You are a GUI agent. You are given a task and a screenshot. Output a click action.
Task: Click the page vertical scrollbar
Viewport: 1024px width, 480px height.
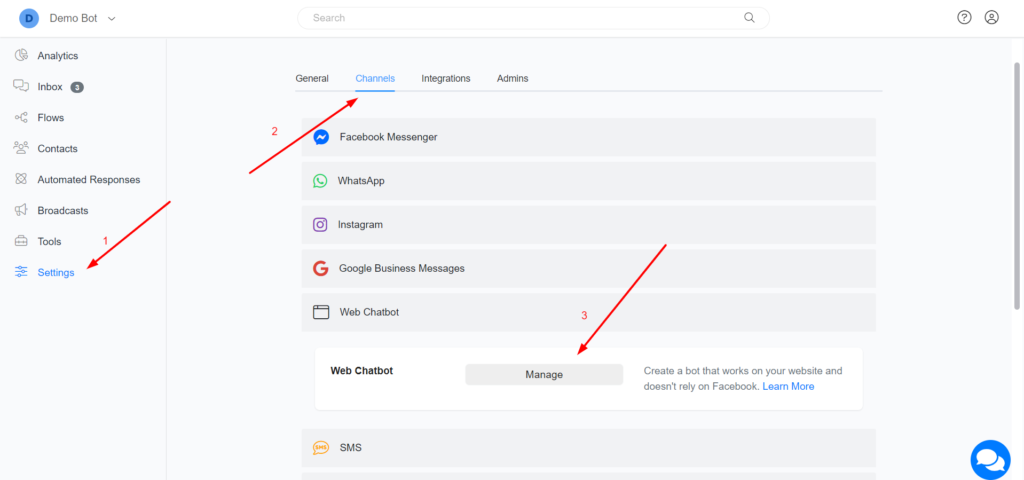coord(1016,185)
